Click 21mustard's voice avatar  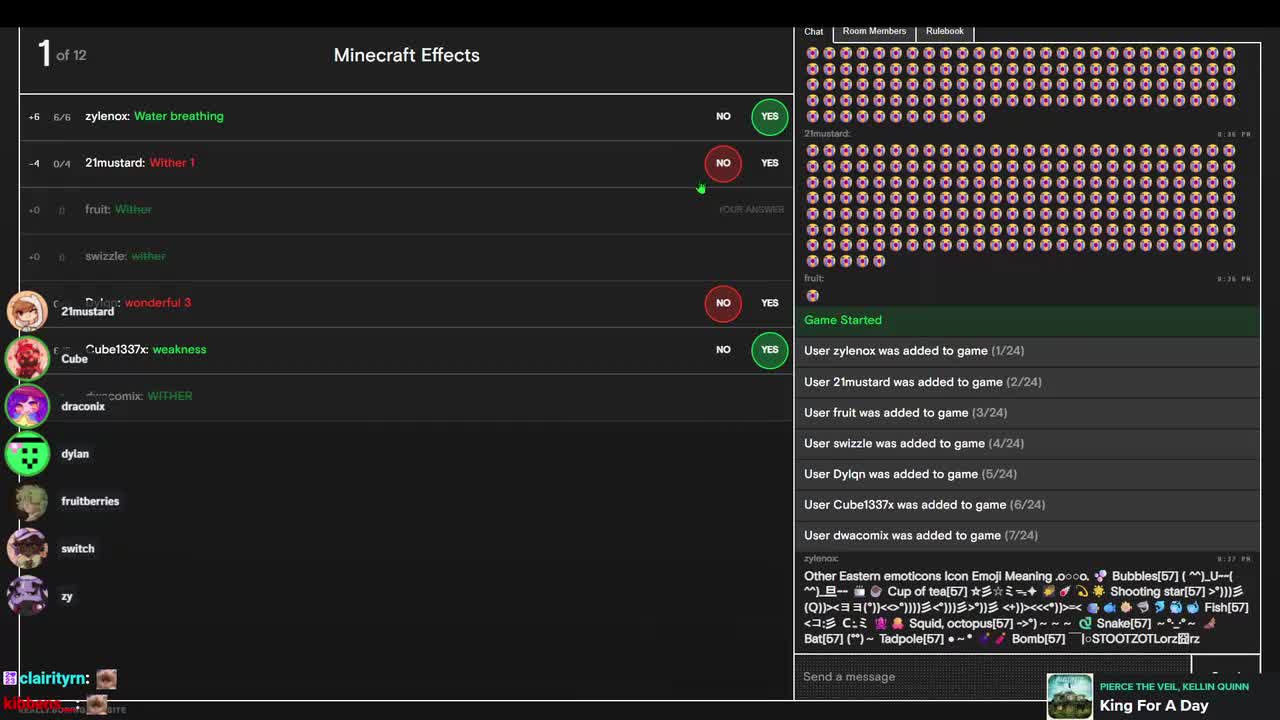[27, 311]
